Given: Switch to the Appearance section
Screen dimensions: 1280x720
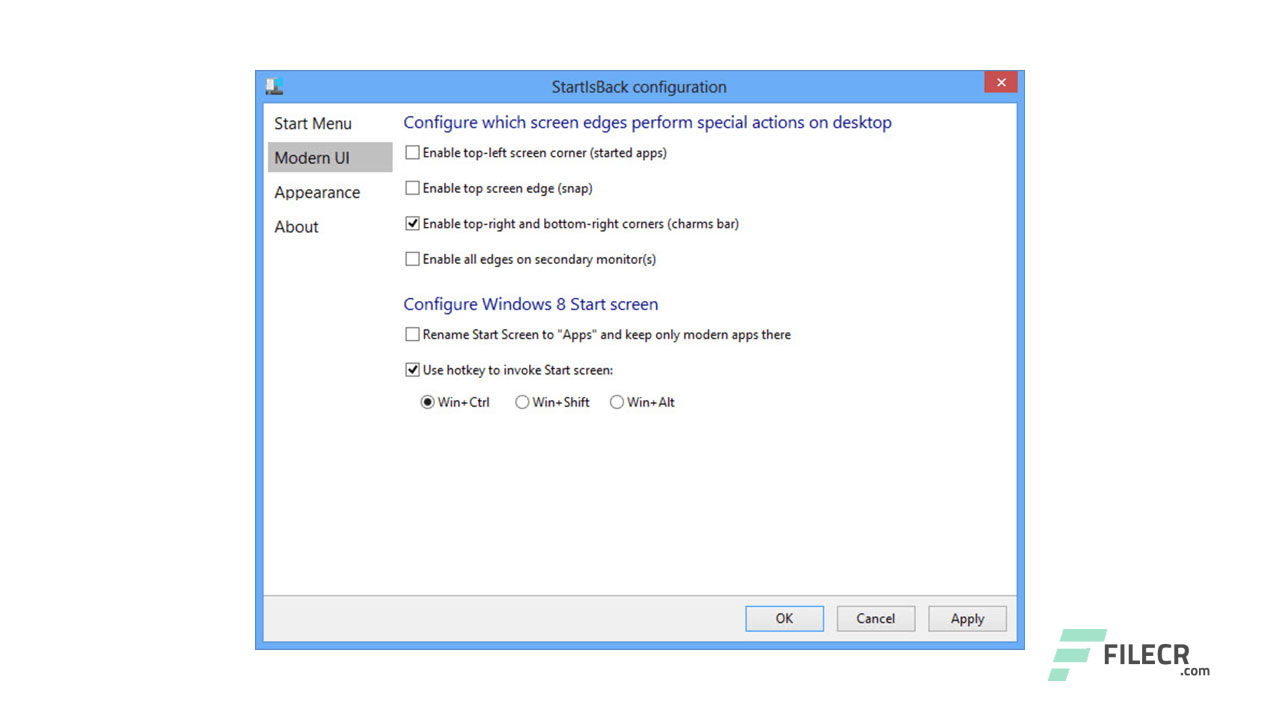Looking at the screenshot, I should click(317, 192).
